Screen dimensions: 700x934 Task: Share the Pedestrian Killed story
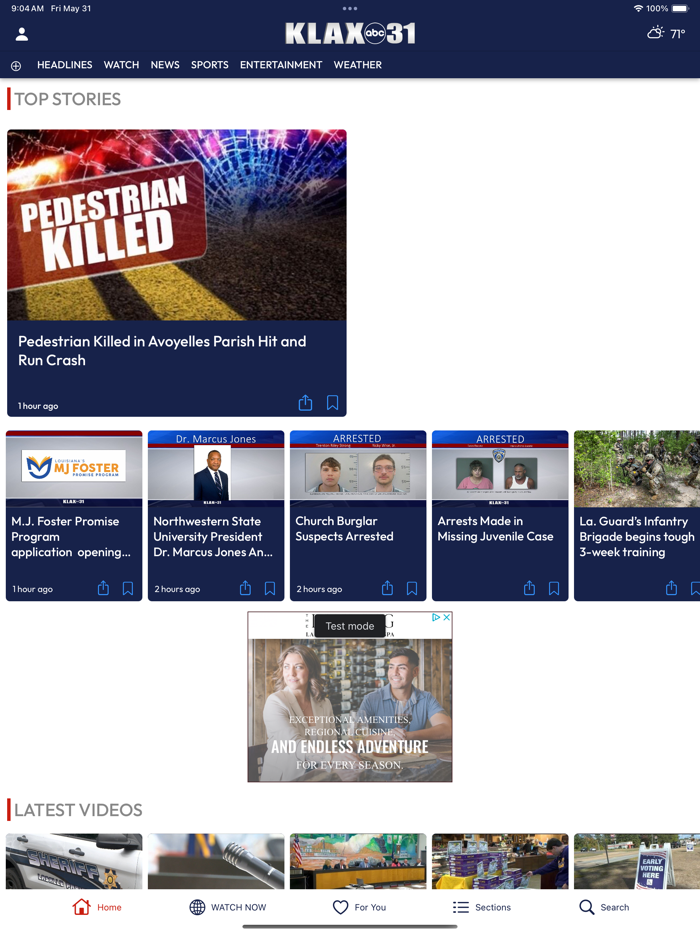pyautogui.click(x=305, y=403)
